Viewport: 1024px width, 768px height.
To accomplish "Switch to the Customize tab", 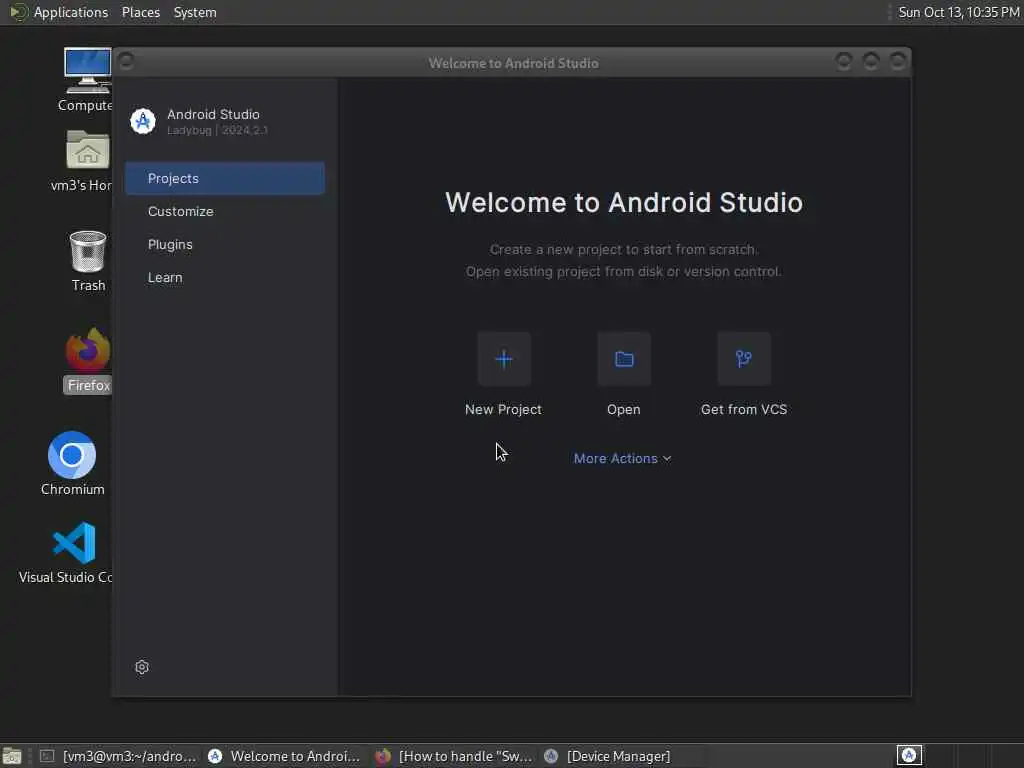I will (225, 212).
